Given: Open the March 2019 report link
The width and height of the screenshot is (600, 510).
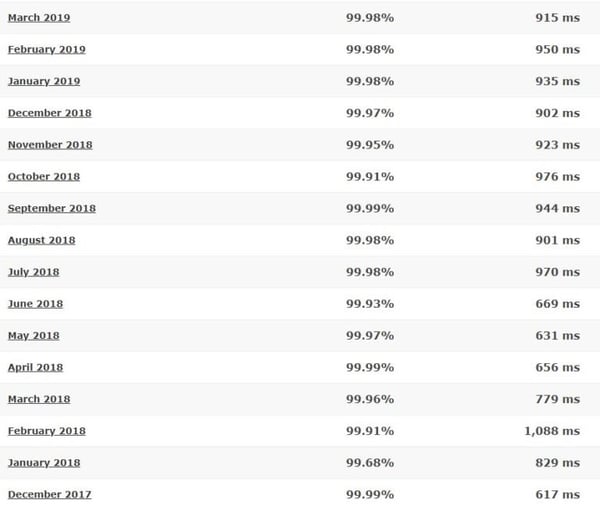Looking at the screenshot, I should click(x=39, y=18).
